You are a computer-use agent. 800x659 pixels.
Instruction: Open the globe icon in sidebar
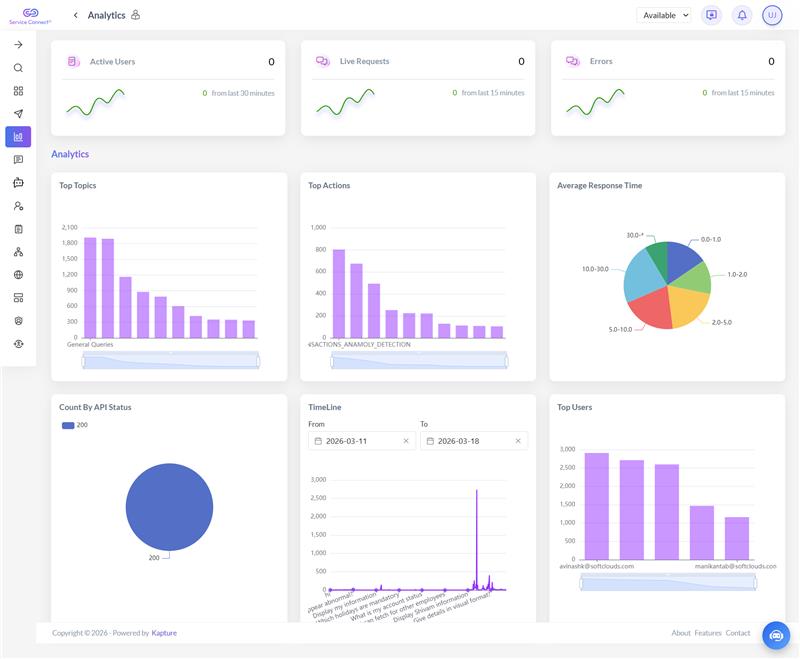pyautogui.click(x=18, y=275)
